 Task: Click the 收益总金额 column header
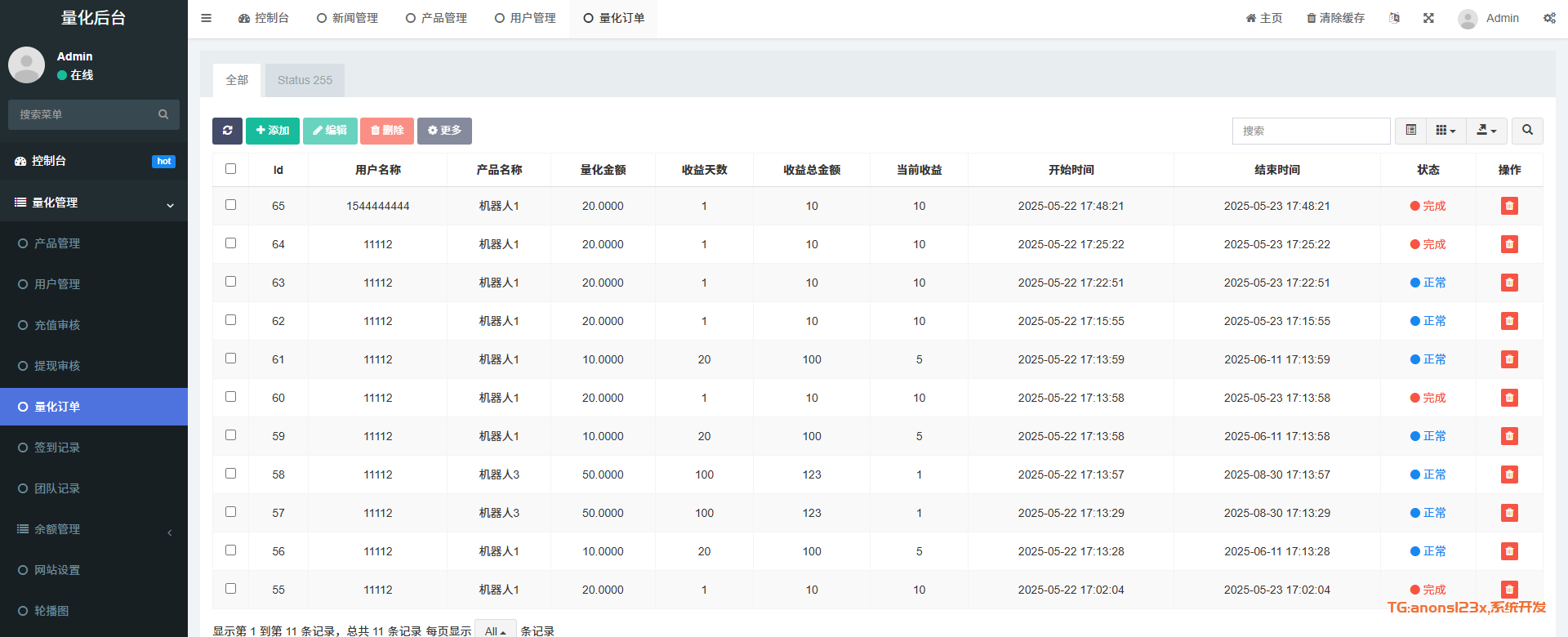[x=812, y=170]
